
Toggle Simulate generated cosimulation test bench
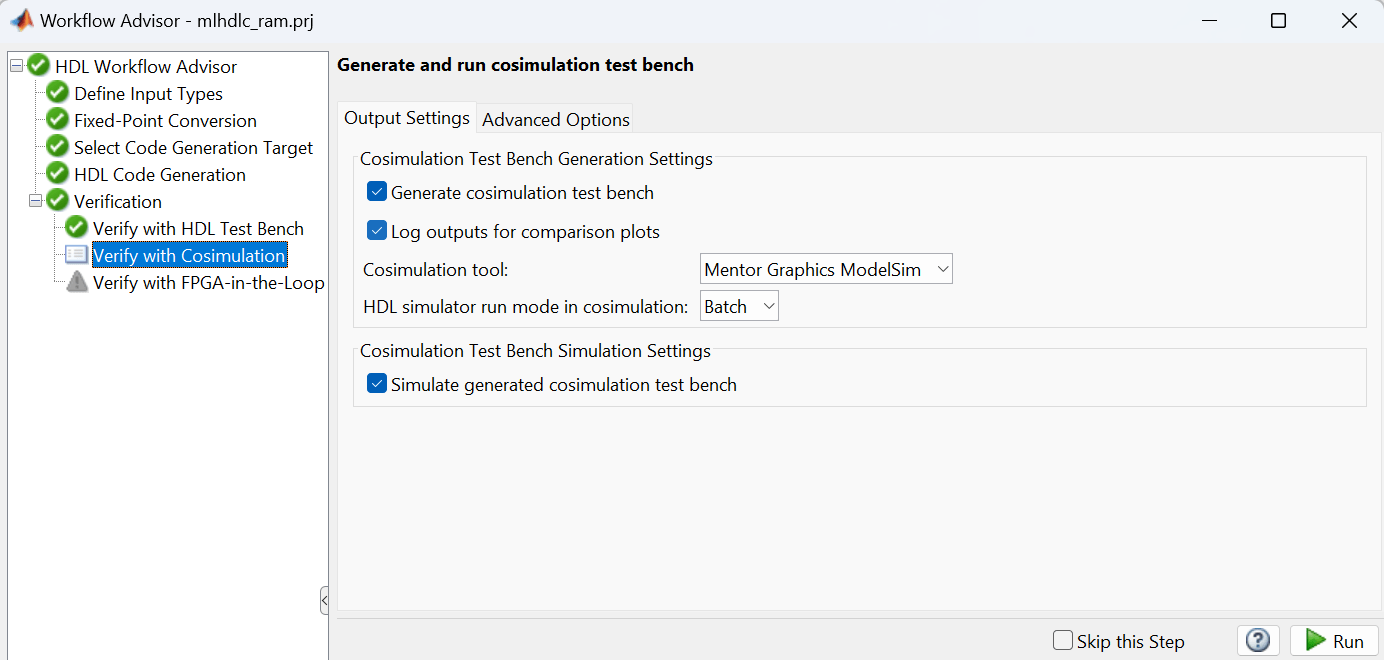[x=377, y=384]
